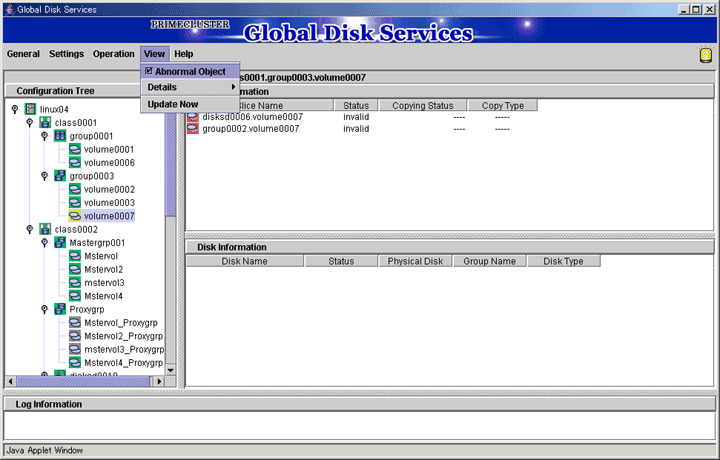Screen dimensions: 720x460
Task: Click the slice Status column header
Action: coord(356,106)
